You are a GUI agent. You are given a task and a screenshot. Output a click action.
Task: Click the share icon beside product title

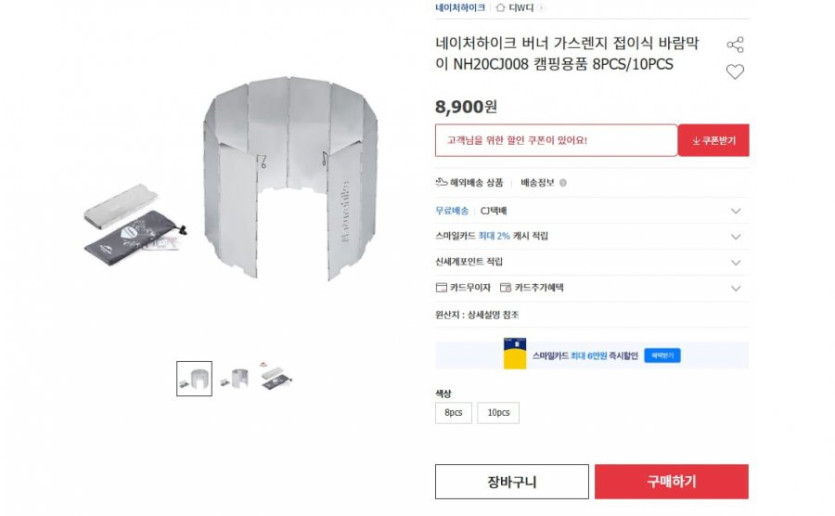(x=735, y=45)
